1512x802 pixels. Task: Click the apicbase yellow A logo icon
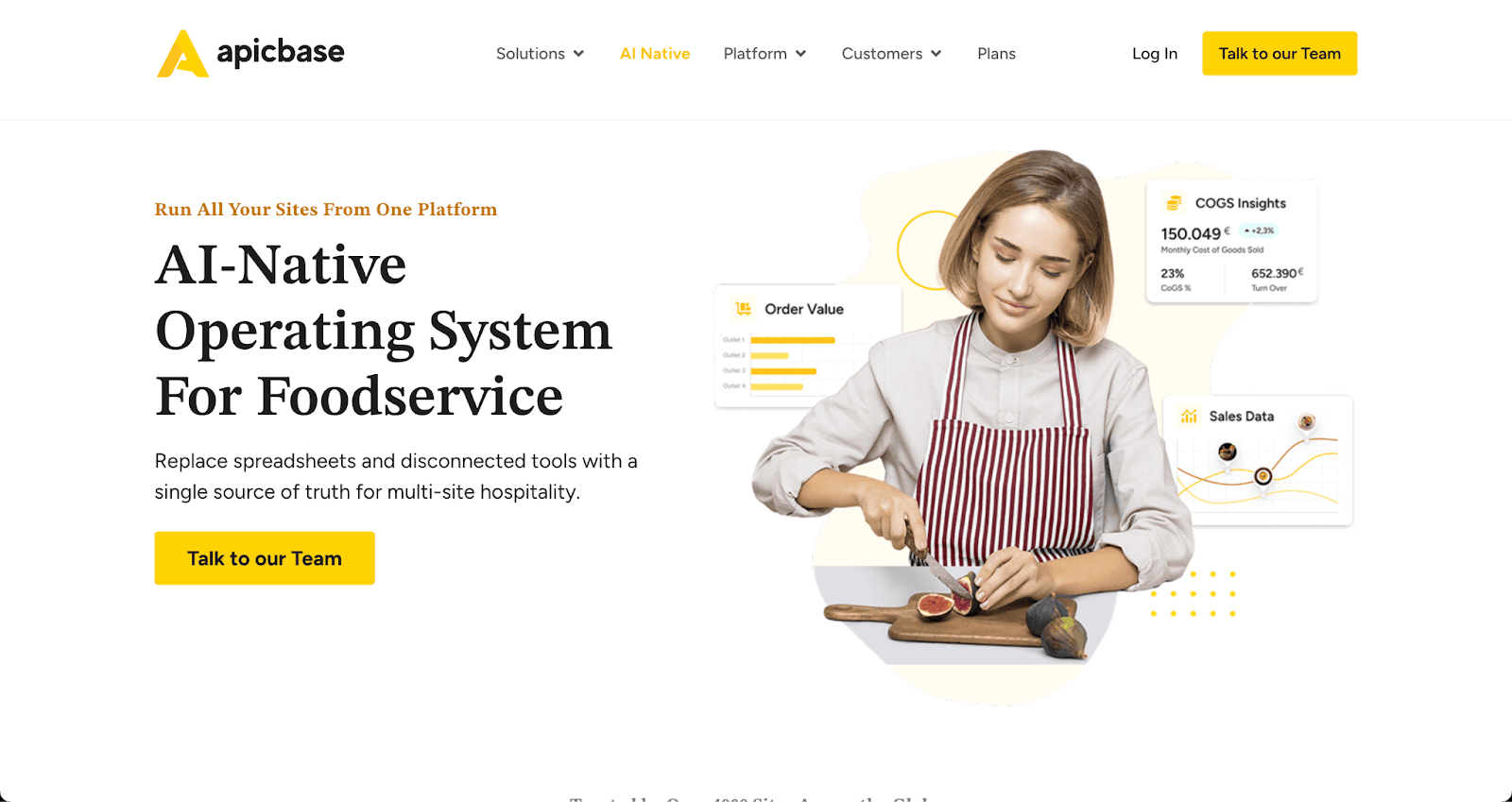click(182, 54)
